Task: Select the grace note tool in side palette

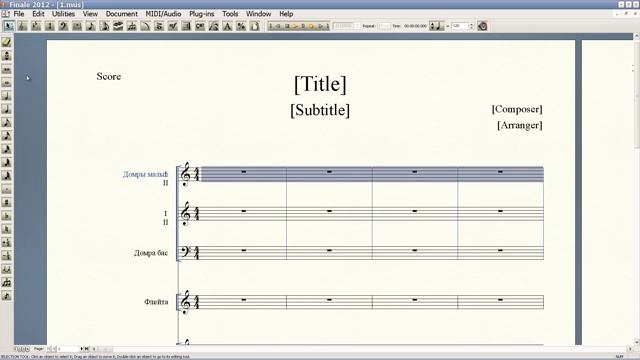Action: coord(7,296)
